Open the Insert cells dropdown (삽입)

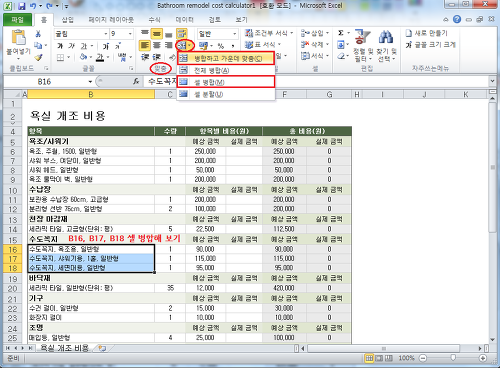click(x=315, y=33)
